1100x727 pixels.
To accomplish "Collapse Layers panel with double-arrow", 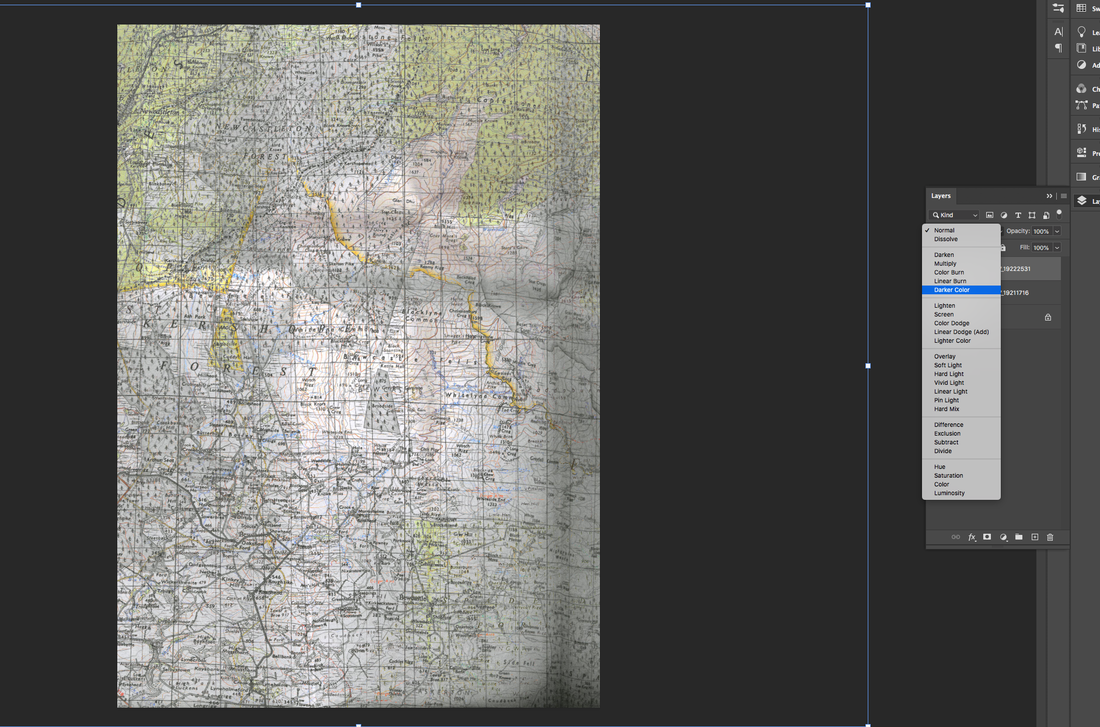I will point(1049,196).
